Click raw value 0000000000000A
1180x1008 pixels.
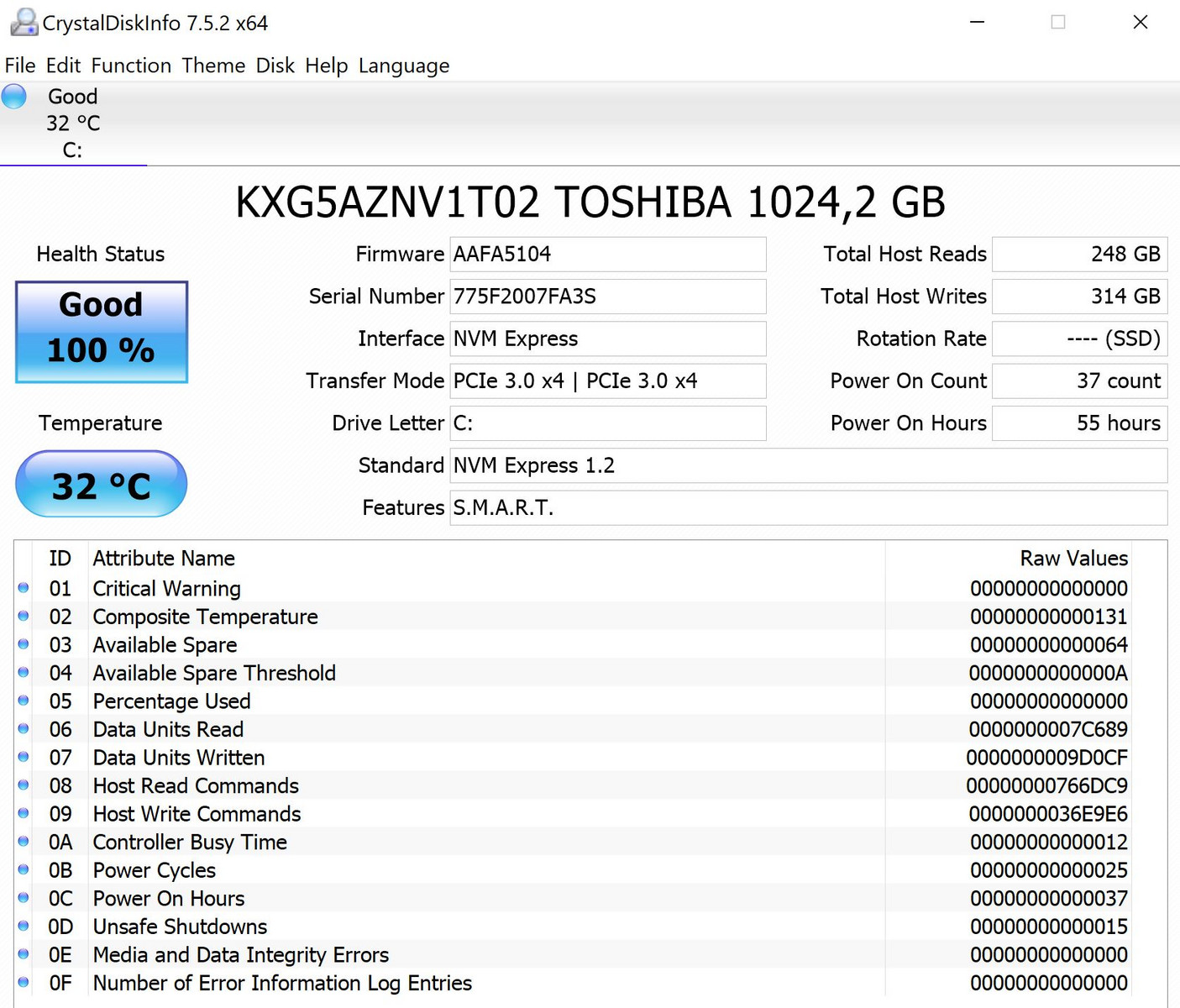pyautogui.click(x=1048, y=673)
